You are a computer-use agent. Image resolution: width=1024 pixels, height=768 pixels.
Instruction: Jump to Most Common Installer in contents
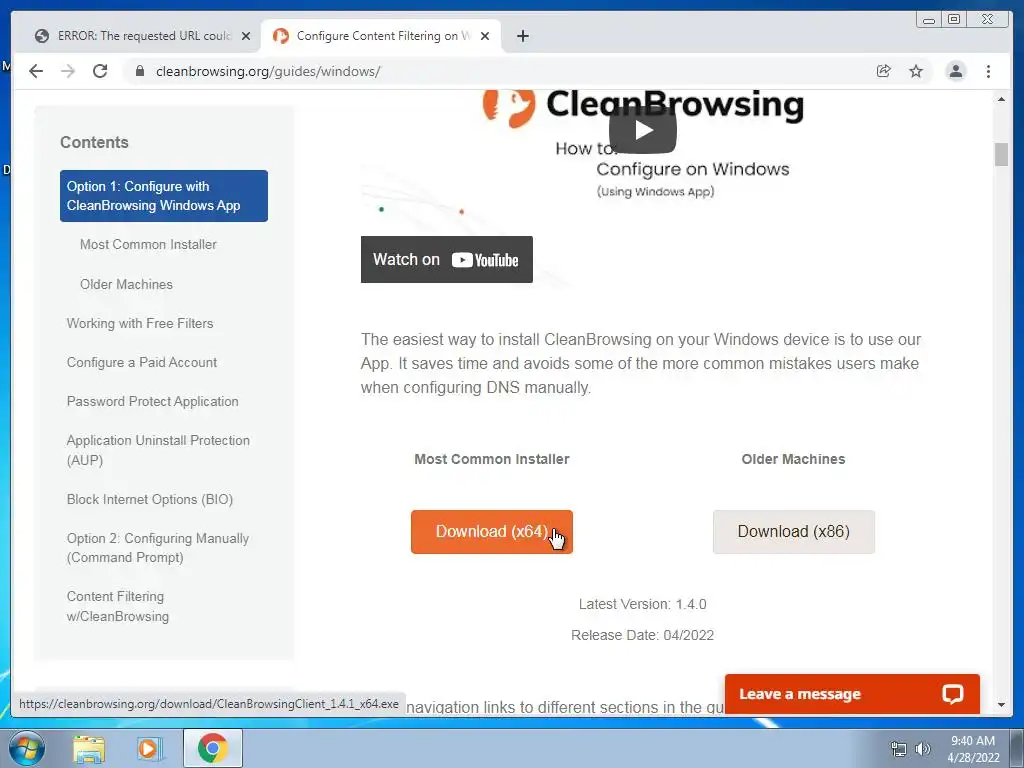pos(148,244)
